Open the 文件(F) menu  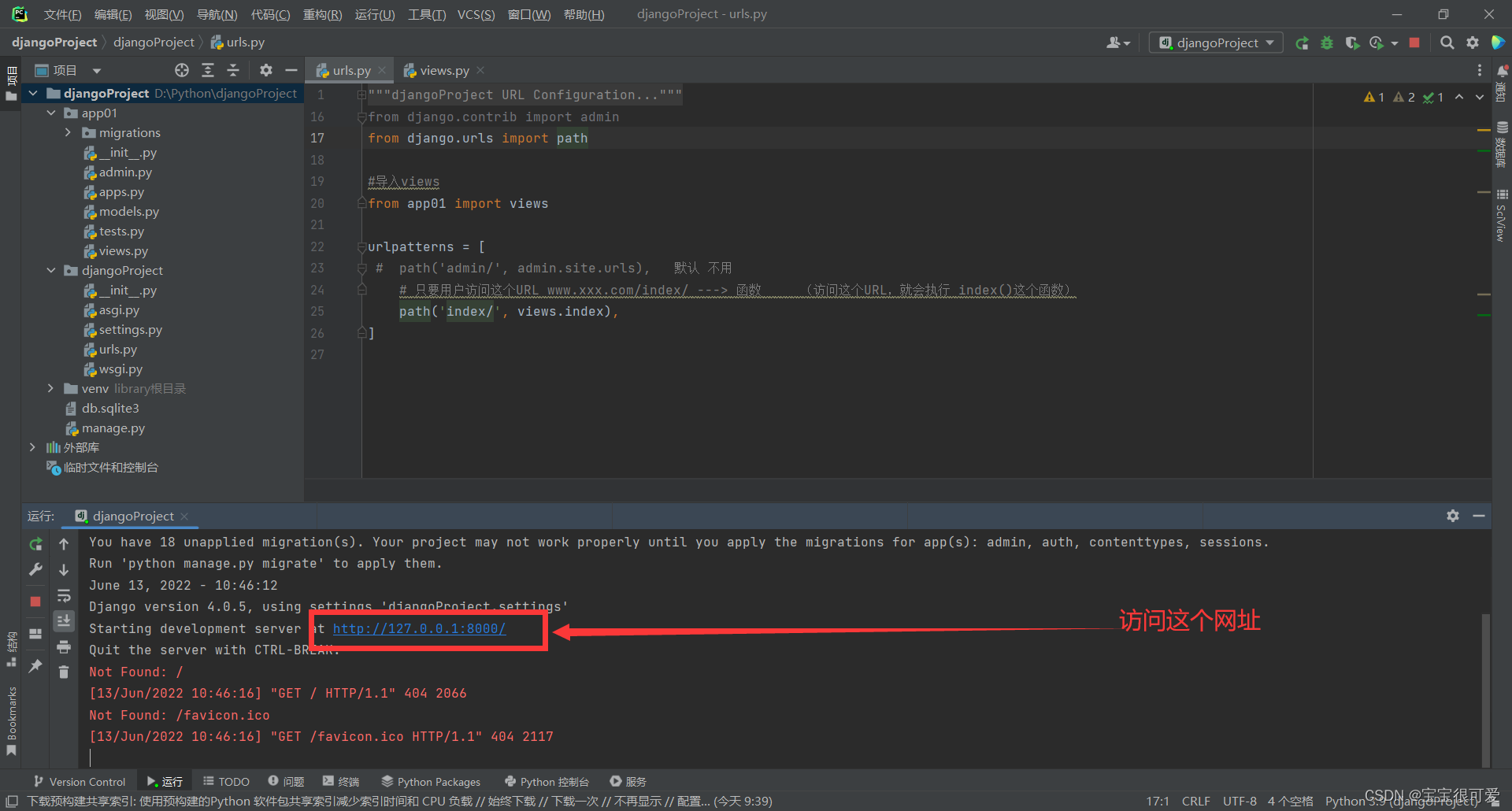(x=62, y=14)
